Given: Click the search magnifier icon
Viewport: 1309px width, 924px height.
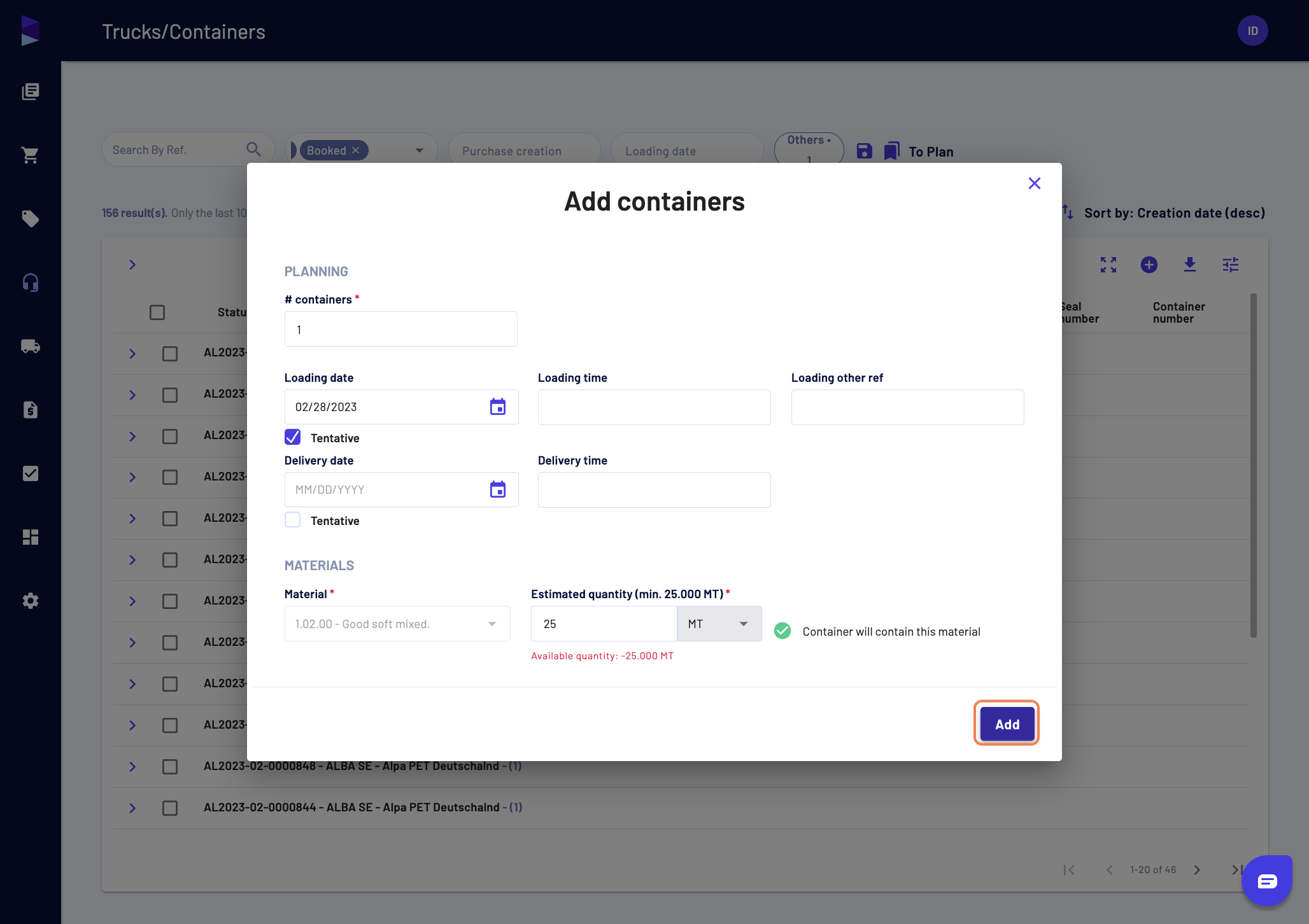Looking at the screenshot, I should click(253, 150).
